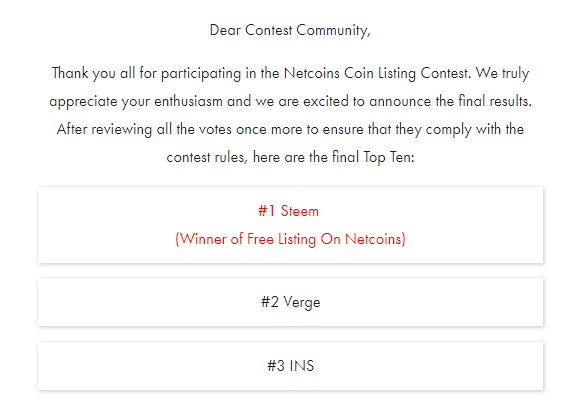Click the word Netcoins in the red winner line
The image size is (581, 402).
[x=373, y=239]
